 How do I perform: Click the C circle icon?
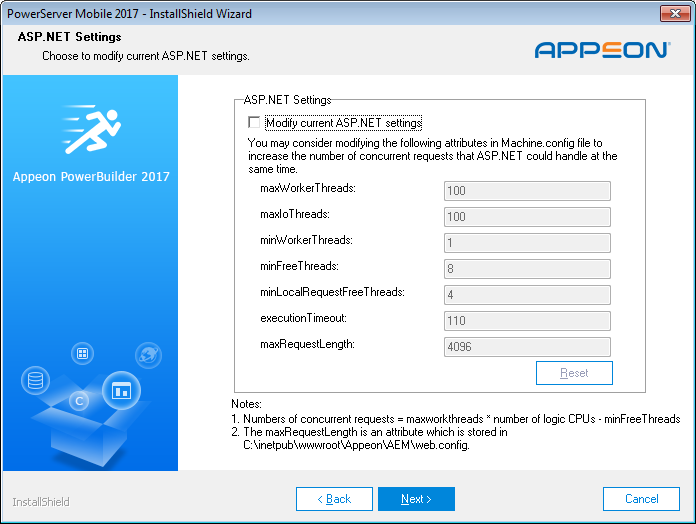coord(79,401)
